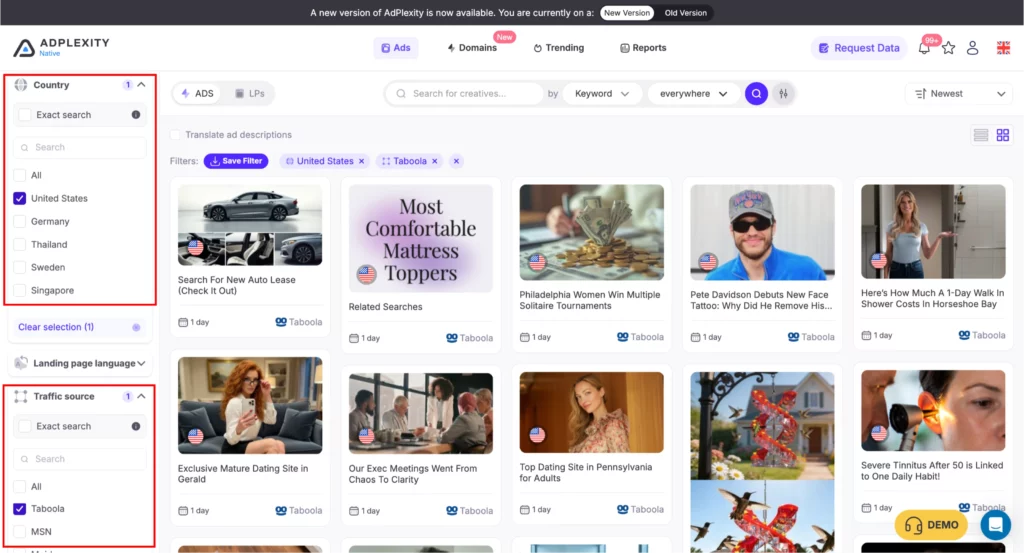The height and width of the screenshot is (553, 1024).
Task: Show Country exact search info icon
Action: 136,115
